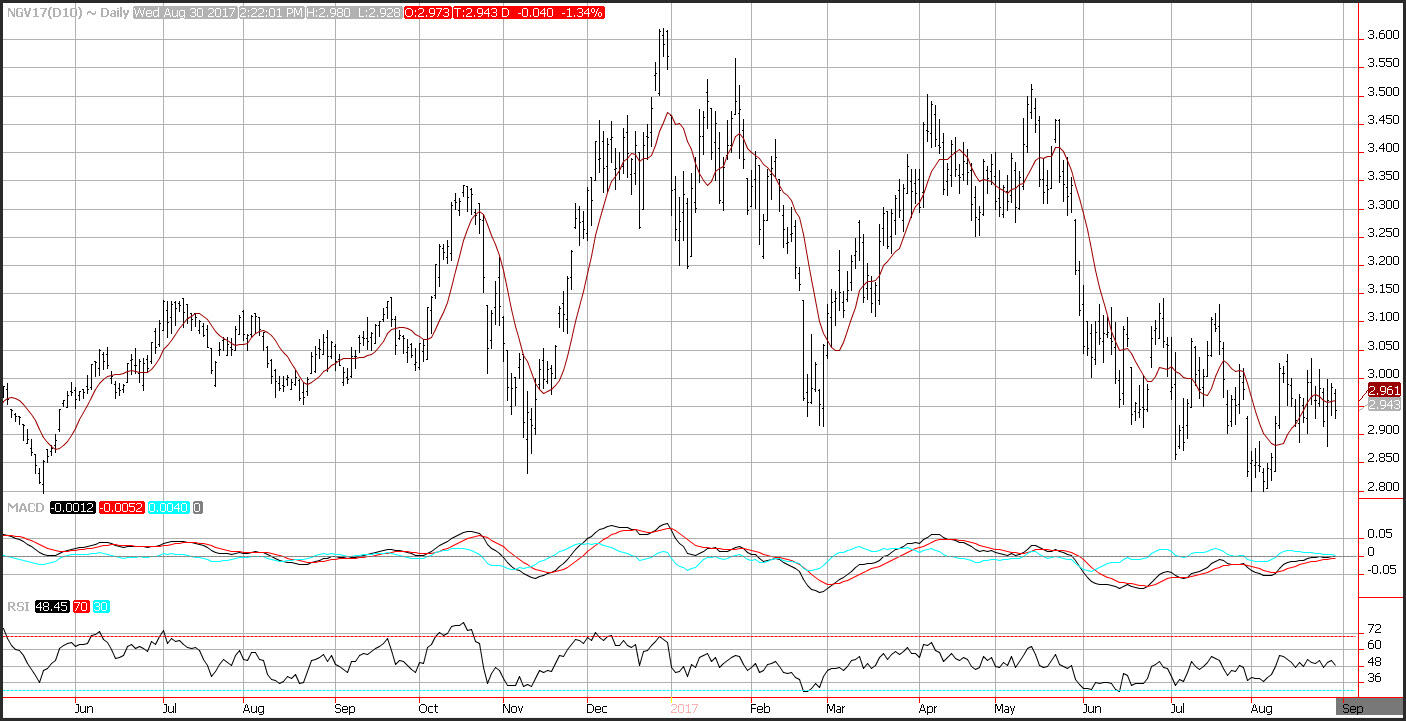Click the gray MACD zero-line 0 box
Viewport: 1406px width, 721px height.
click(198, 508)
